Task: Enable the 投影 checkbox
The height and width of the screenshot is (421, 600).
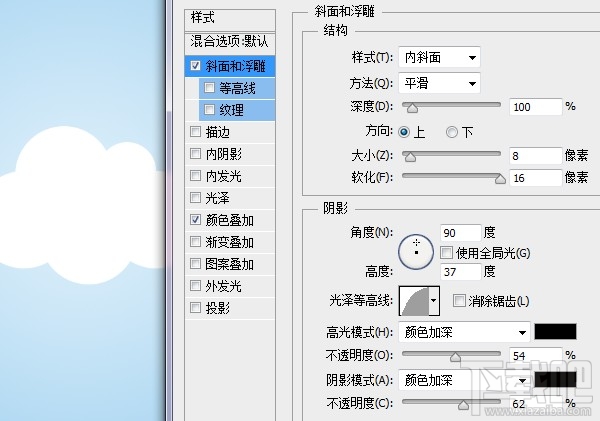Action: 196,307
